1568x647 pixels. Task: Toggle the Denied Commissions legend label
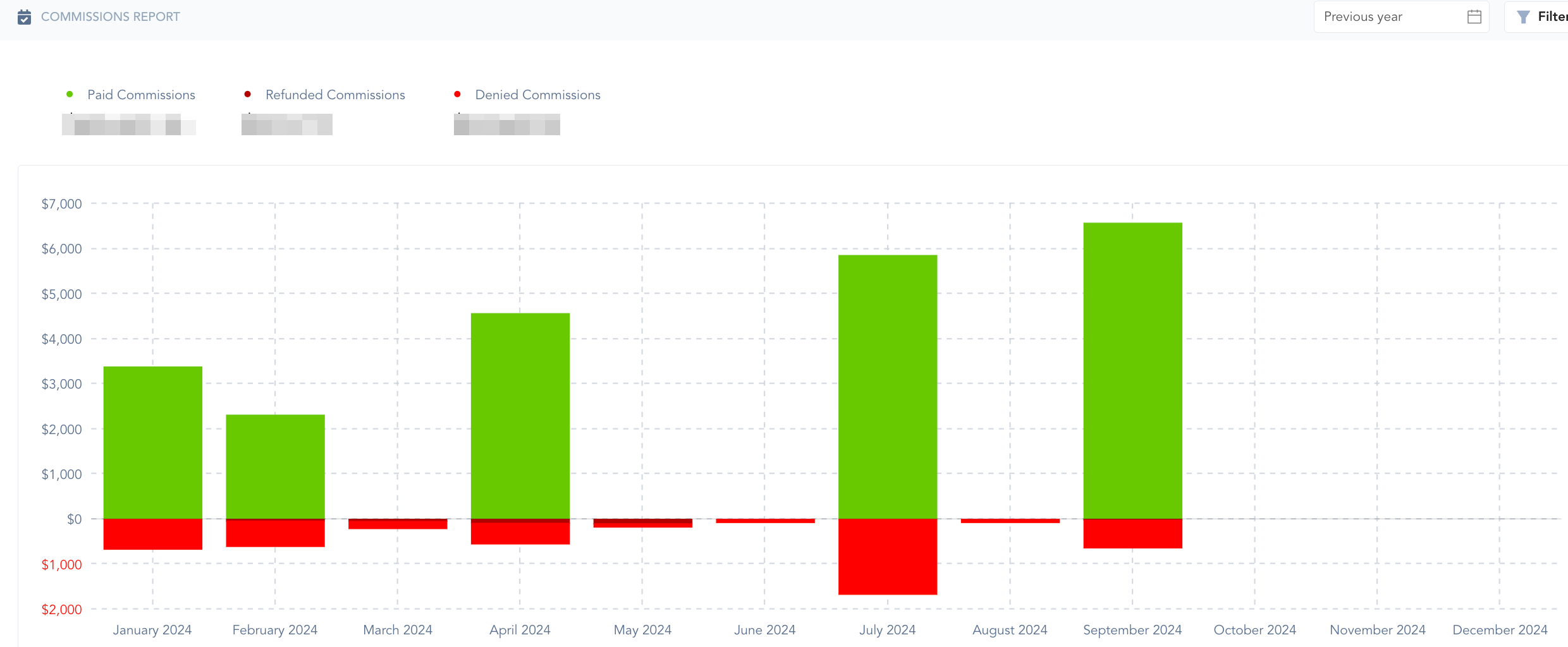click(537, 95)
